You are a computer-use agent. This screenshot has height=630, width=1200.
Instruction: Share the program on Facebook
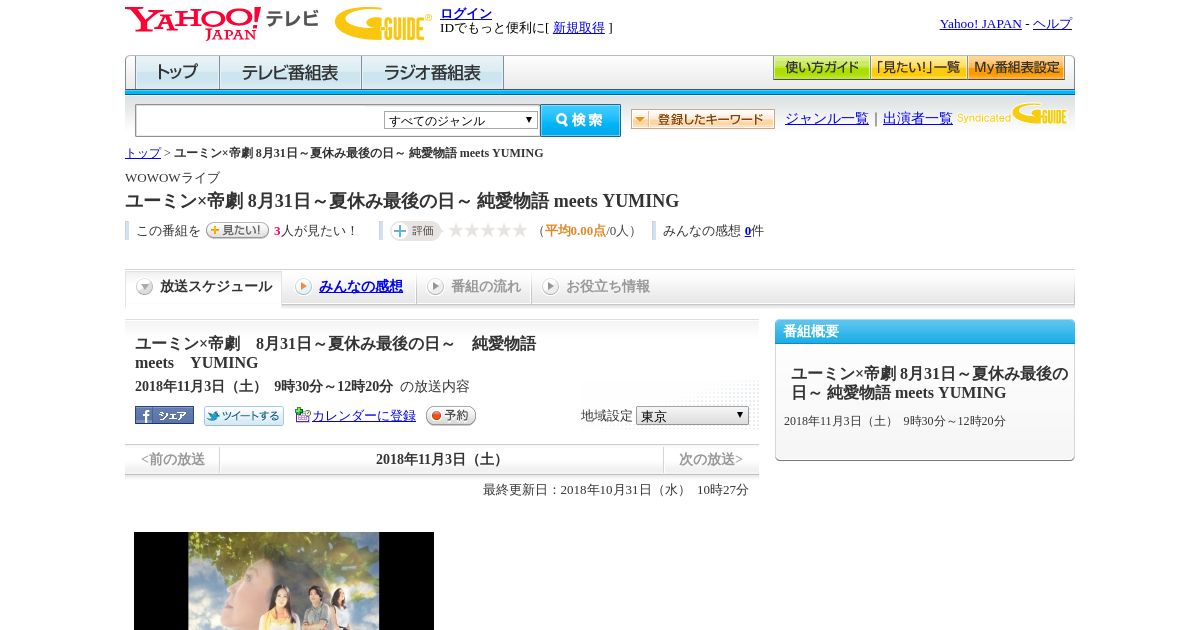(x=164, y=415)
